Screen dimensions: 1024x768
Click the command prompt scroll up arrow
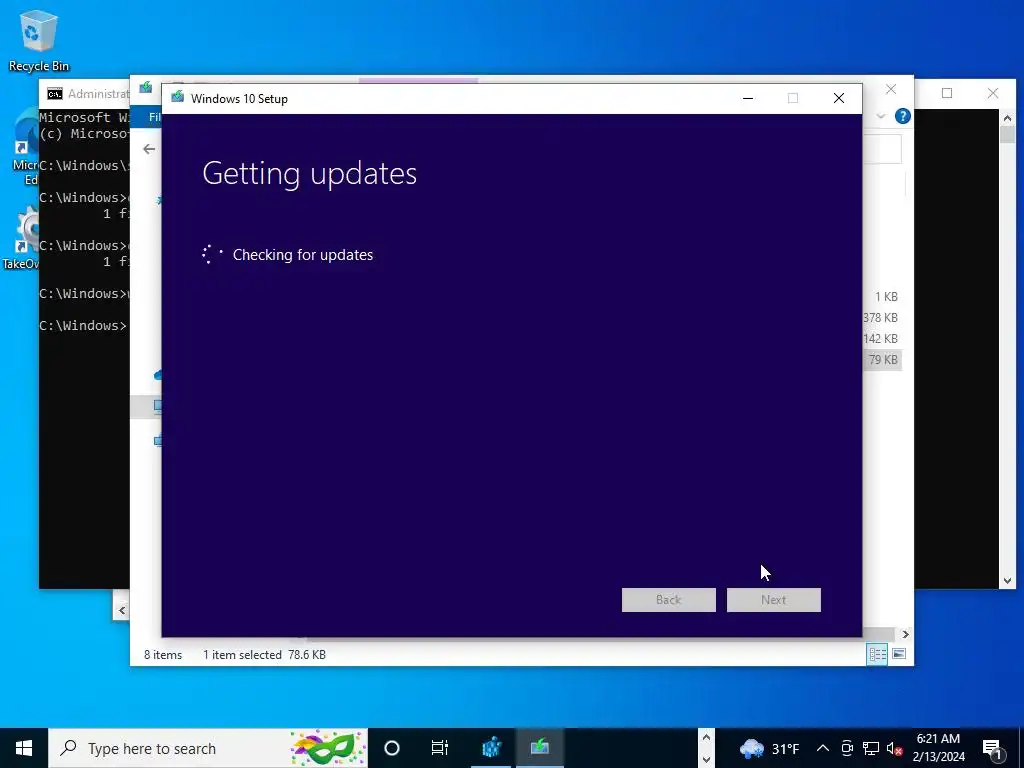click(x=1007, y=118)
